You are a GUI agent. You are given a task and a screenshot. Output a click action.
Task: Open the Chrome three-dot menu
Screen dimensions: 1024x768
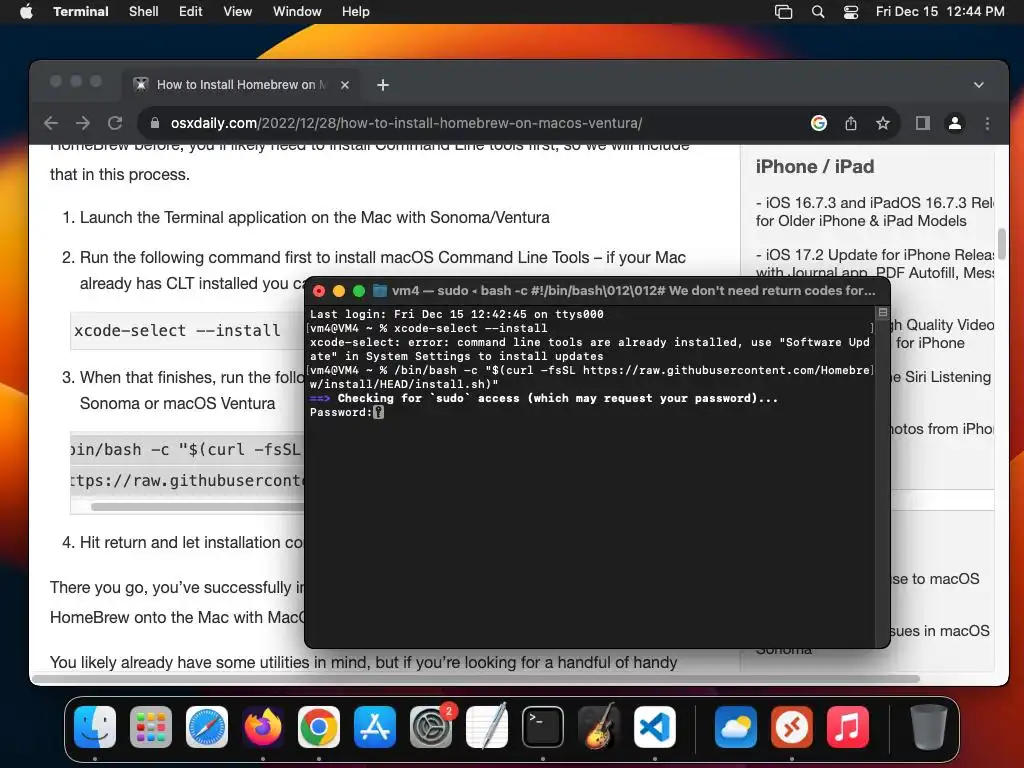pos(987,123)
